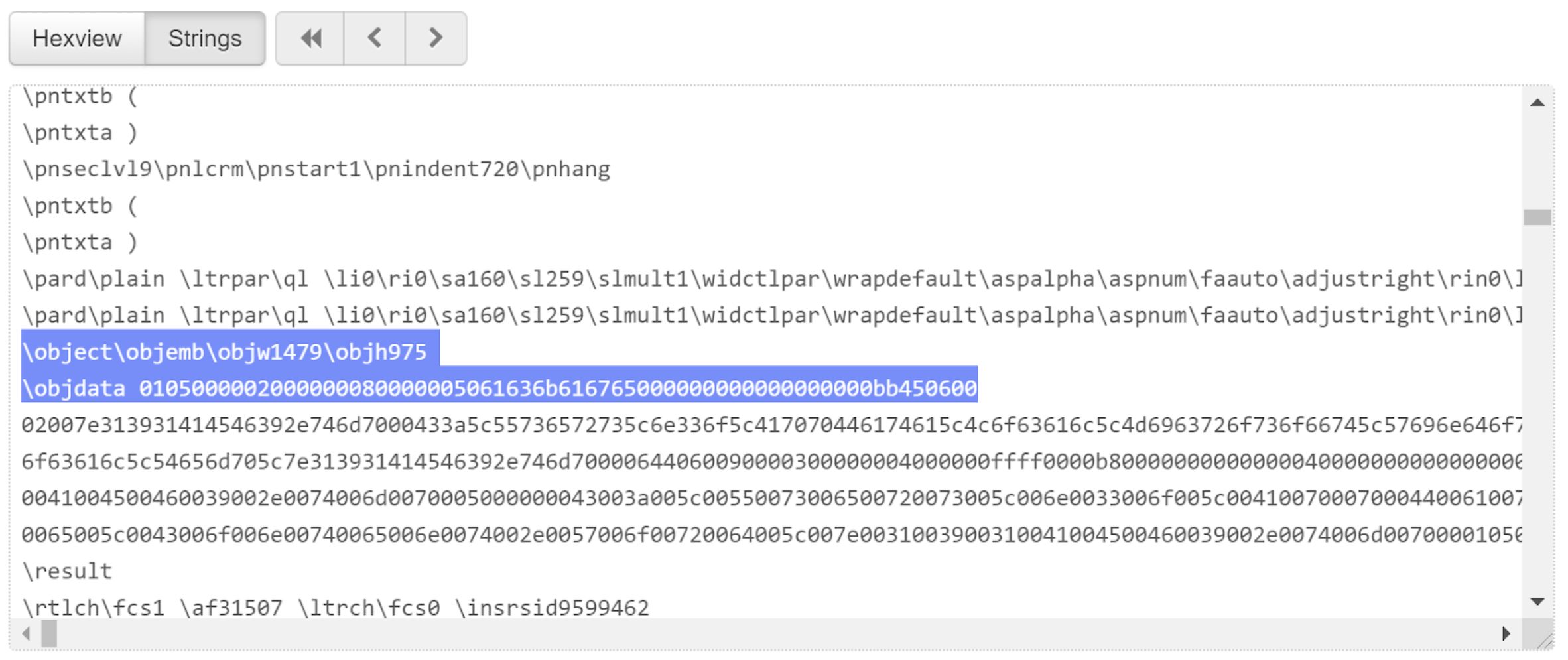Go to previous page with left chevron
This screenshot has width=1568, height=660.
tap(374, 38)
